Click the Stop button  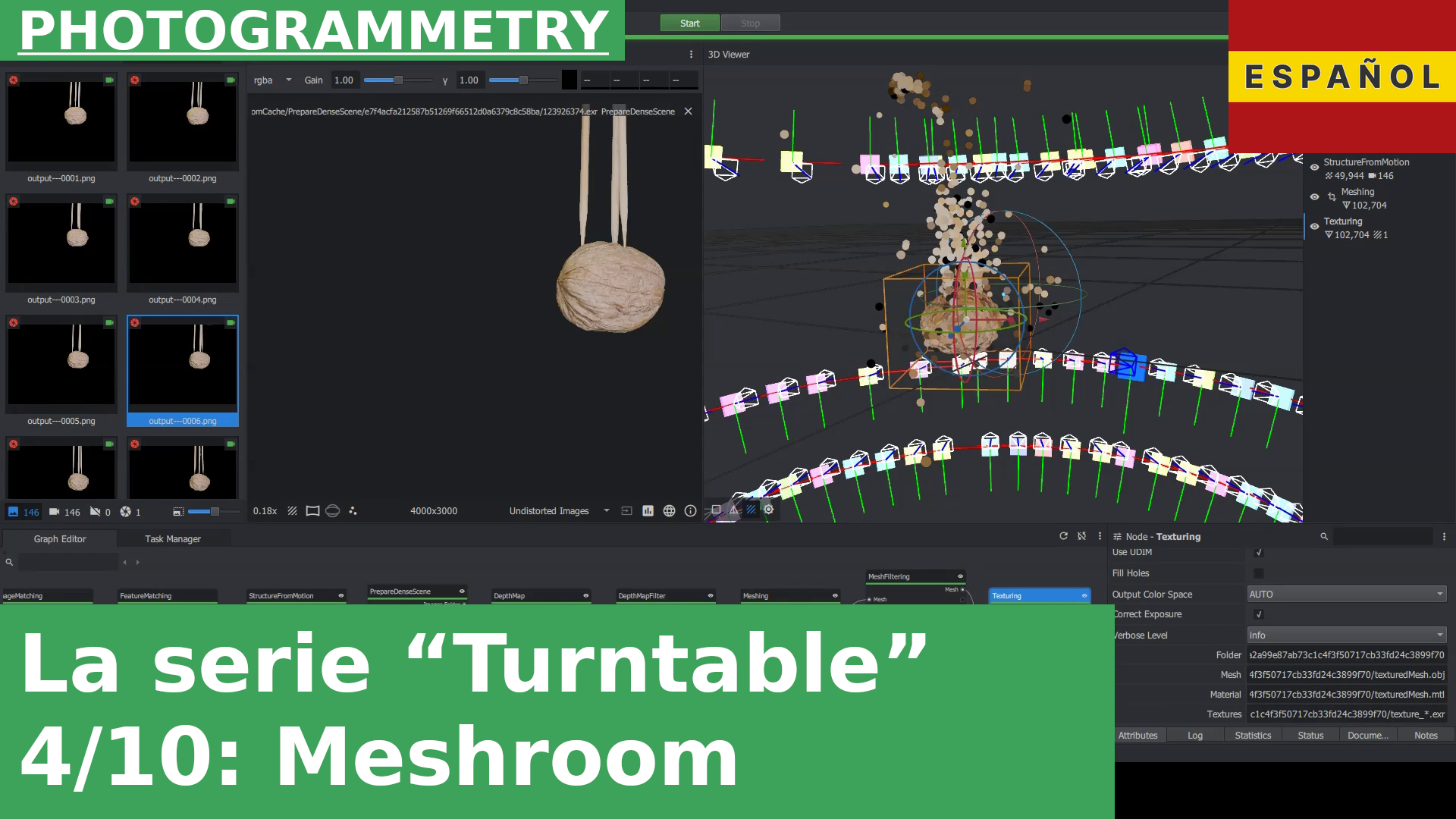pos(750,24)
